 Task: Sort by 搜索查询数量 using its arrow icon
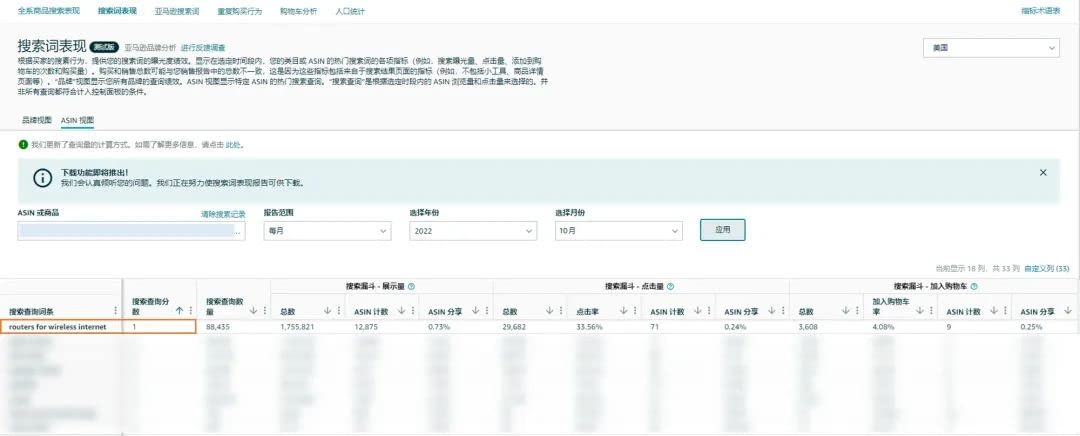pyautogui.click(x=253, y=311)
